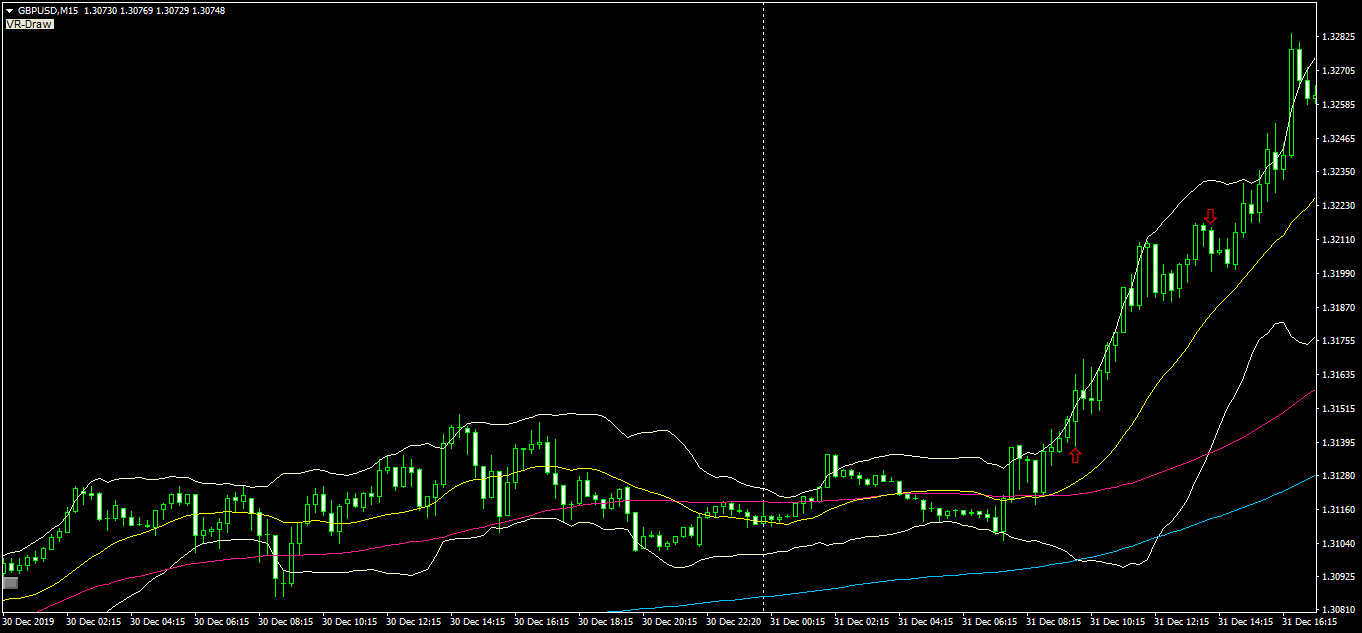Click the 30 Dec 02:15 time label
1362x633 pixels.
(x=93, y=622)
